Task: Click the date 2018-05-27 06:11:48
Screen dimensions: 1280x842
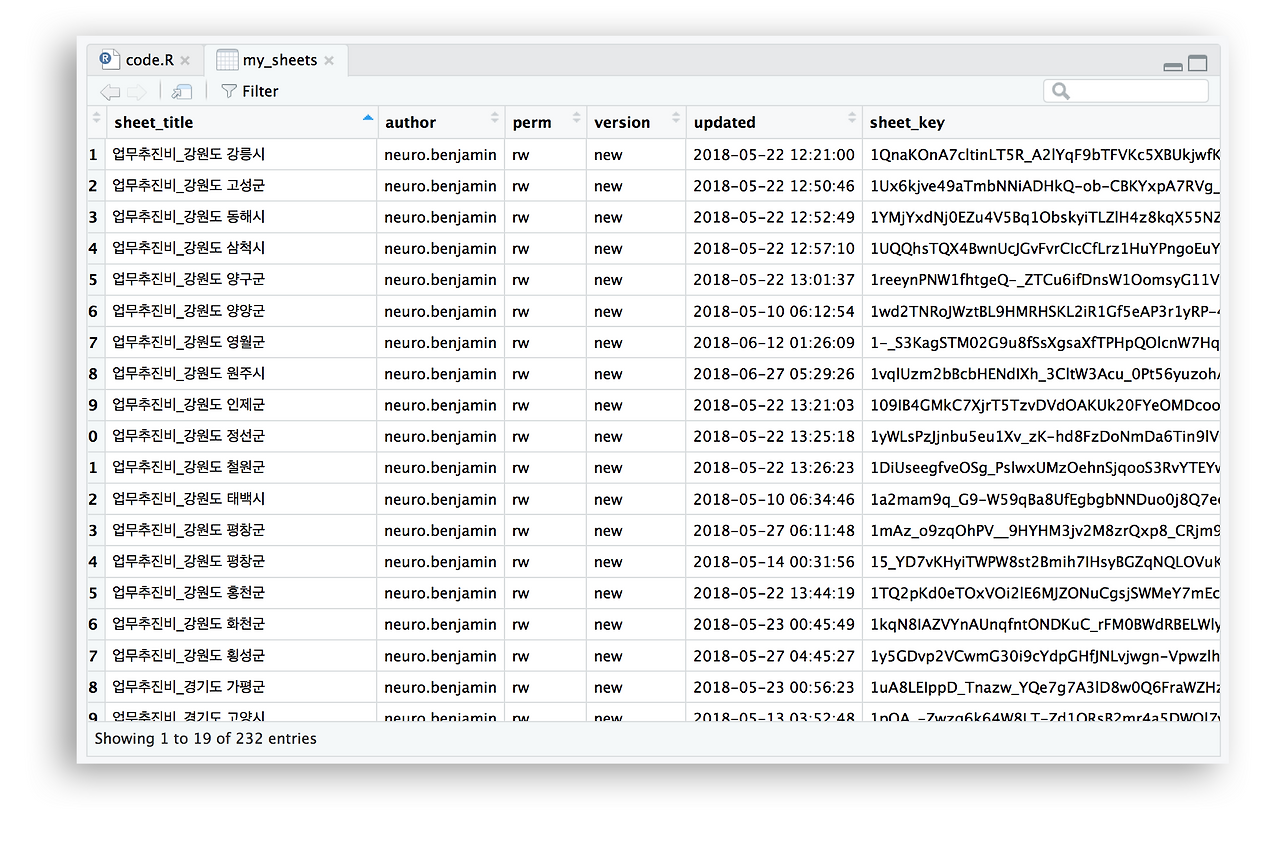Action: (x=774, y=530)
